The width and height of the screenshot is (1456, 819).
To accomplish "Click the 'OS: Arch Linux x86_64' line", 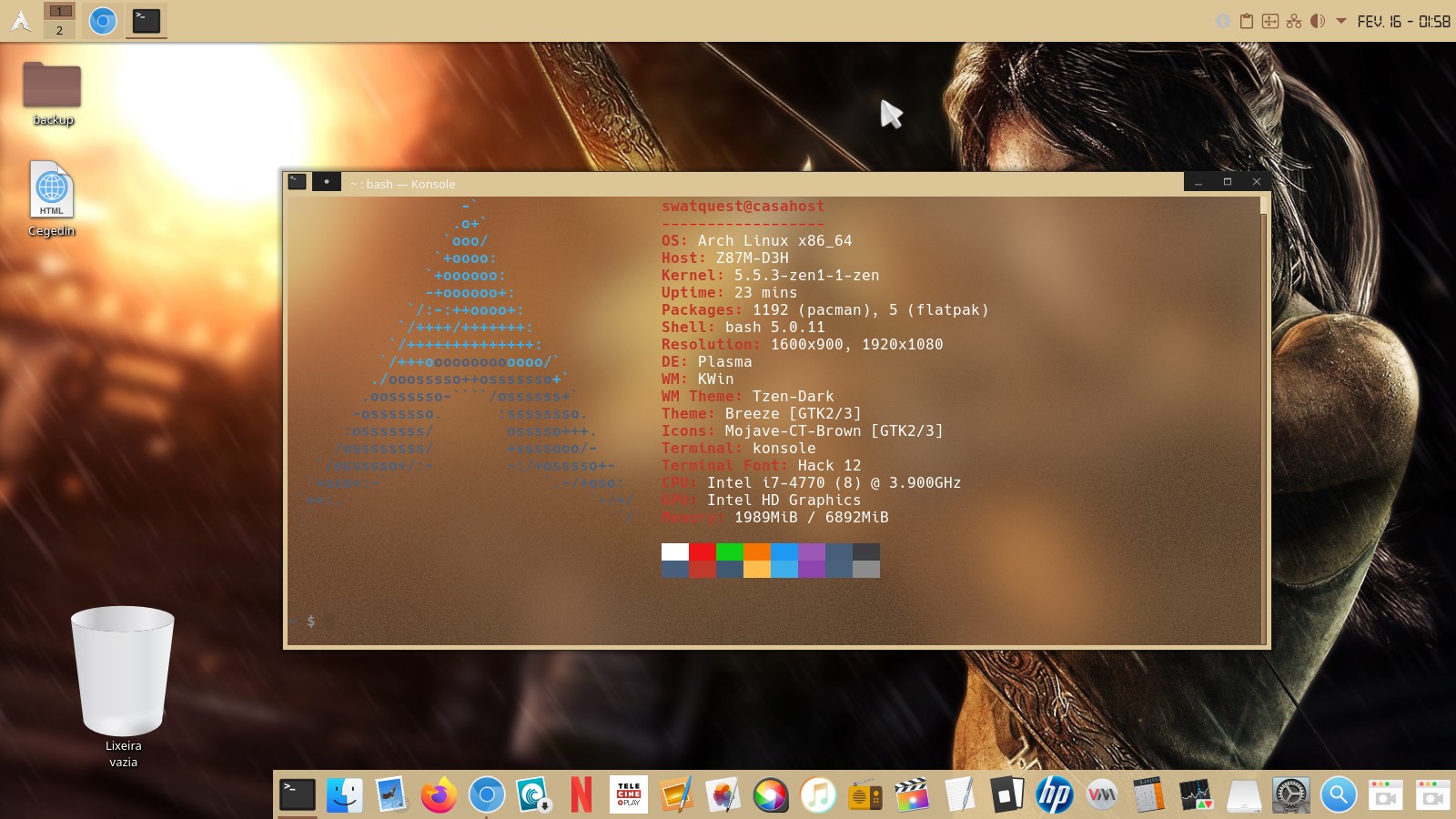I will [x=757, y=241].
